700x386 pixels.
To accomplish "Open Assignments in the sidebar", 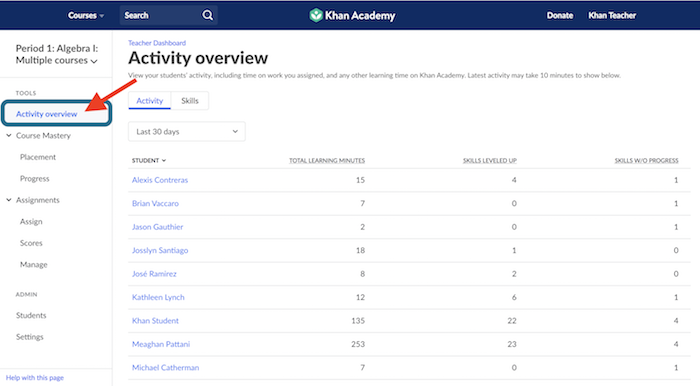I will [38, 200].
